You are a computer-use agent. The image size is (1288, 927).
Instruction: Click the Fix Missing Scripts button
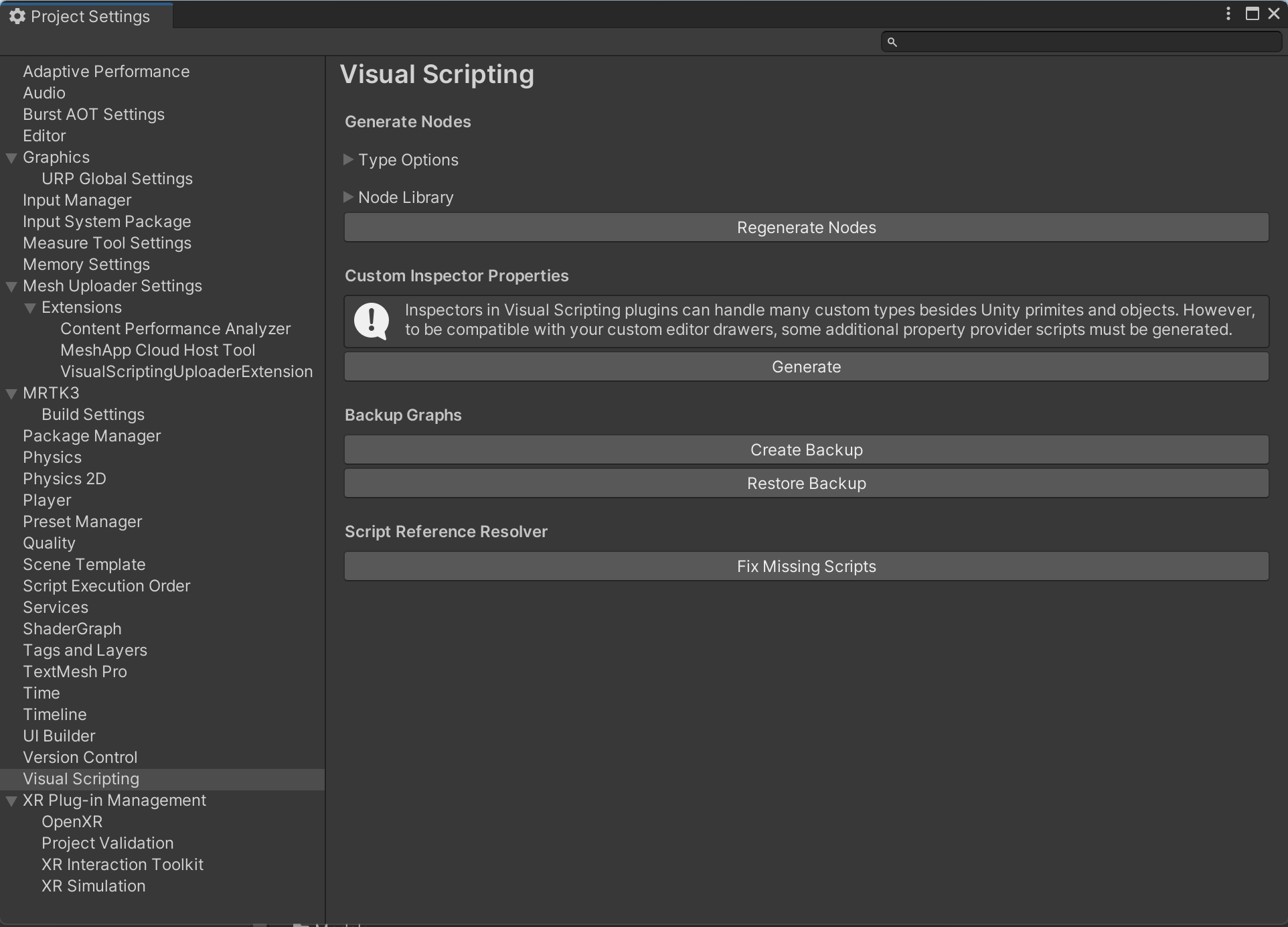(x=806, y=566)
